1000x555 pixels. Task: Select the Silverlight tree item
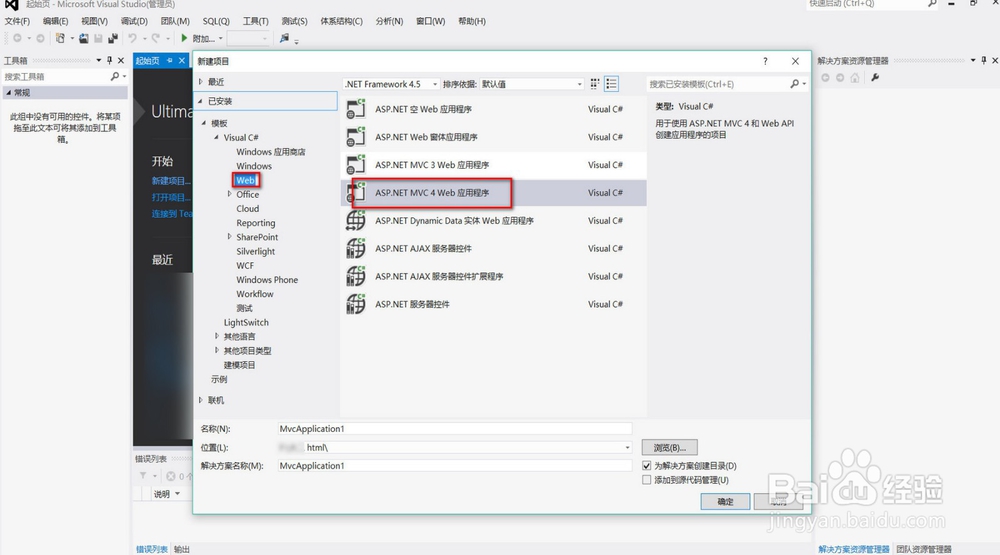tap(255, 251)
